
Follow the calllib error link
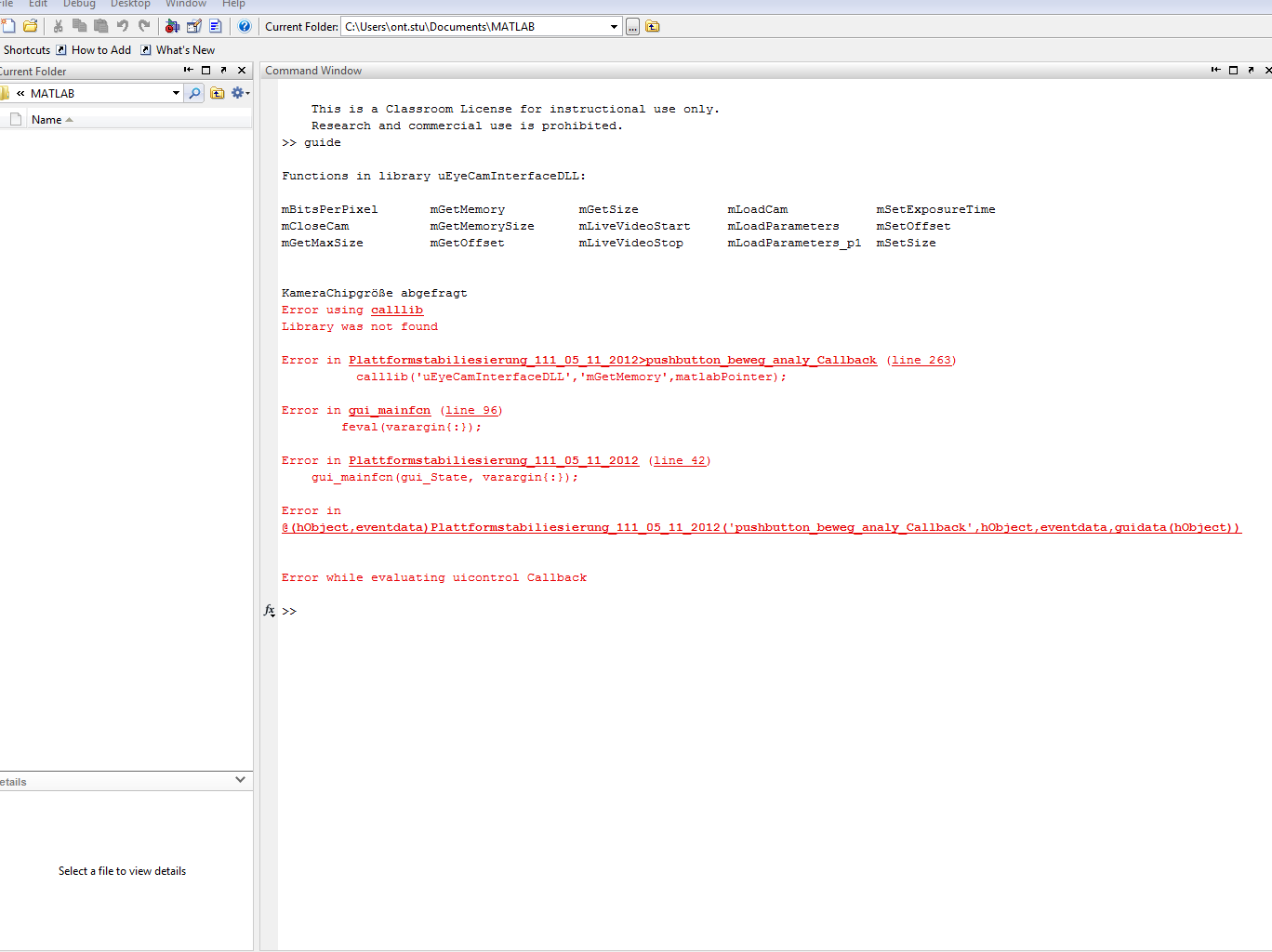[x=397, y=310]
